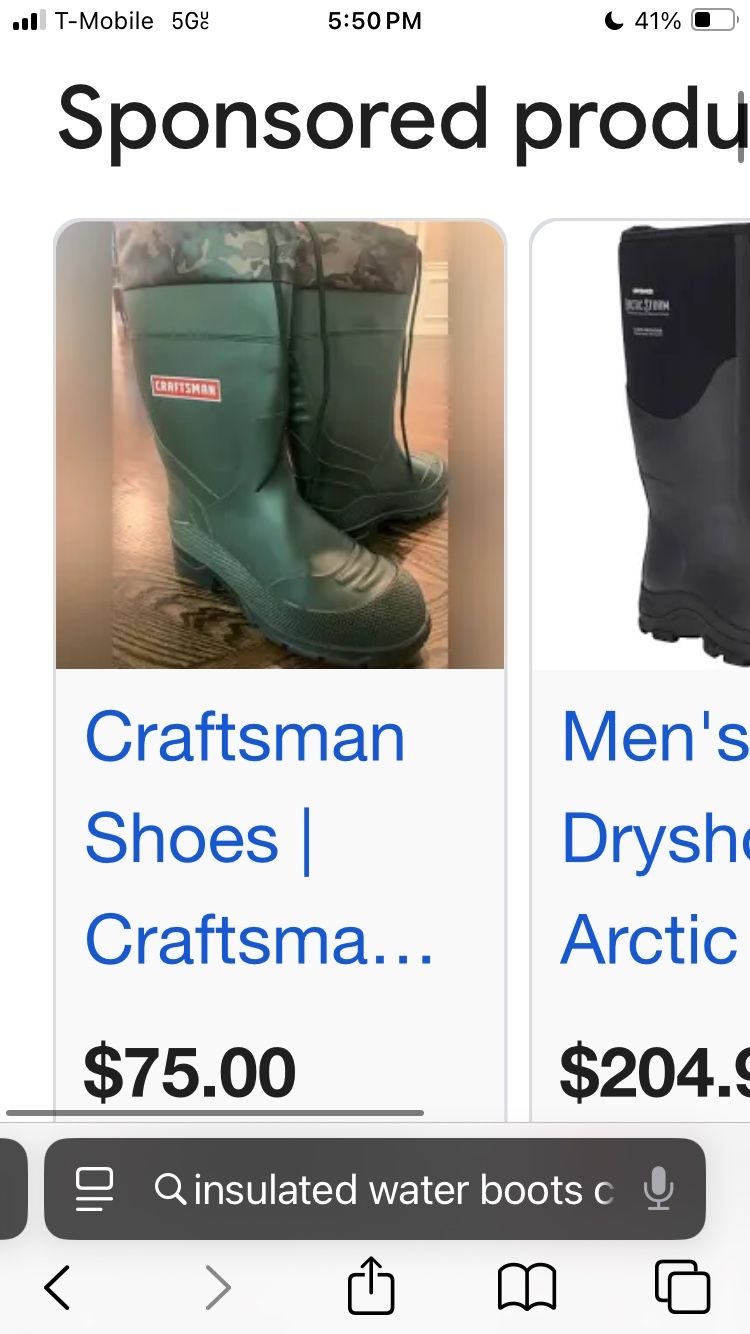Open the share sheet icon

point(371,1284)
